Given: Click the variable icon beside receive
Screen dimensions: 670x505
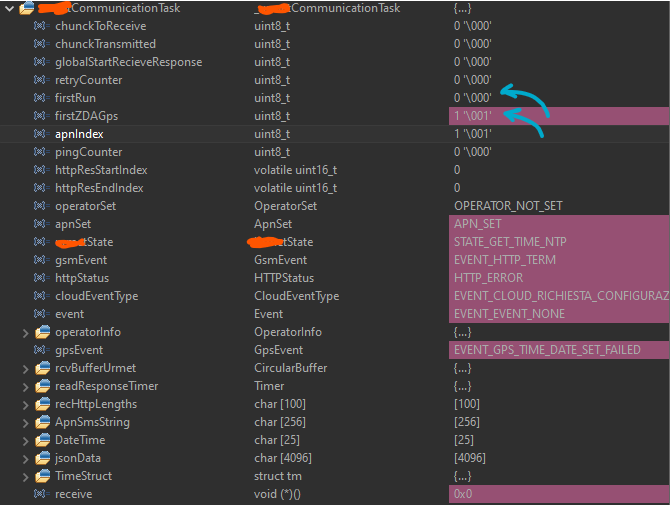Looking at the screenshot, I should click(42, 494).
